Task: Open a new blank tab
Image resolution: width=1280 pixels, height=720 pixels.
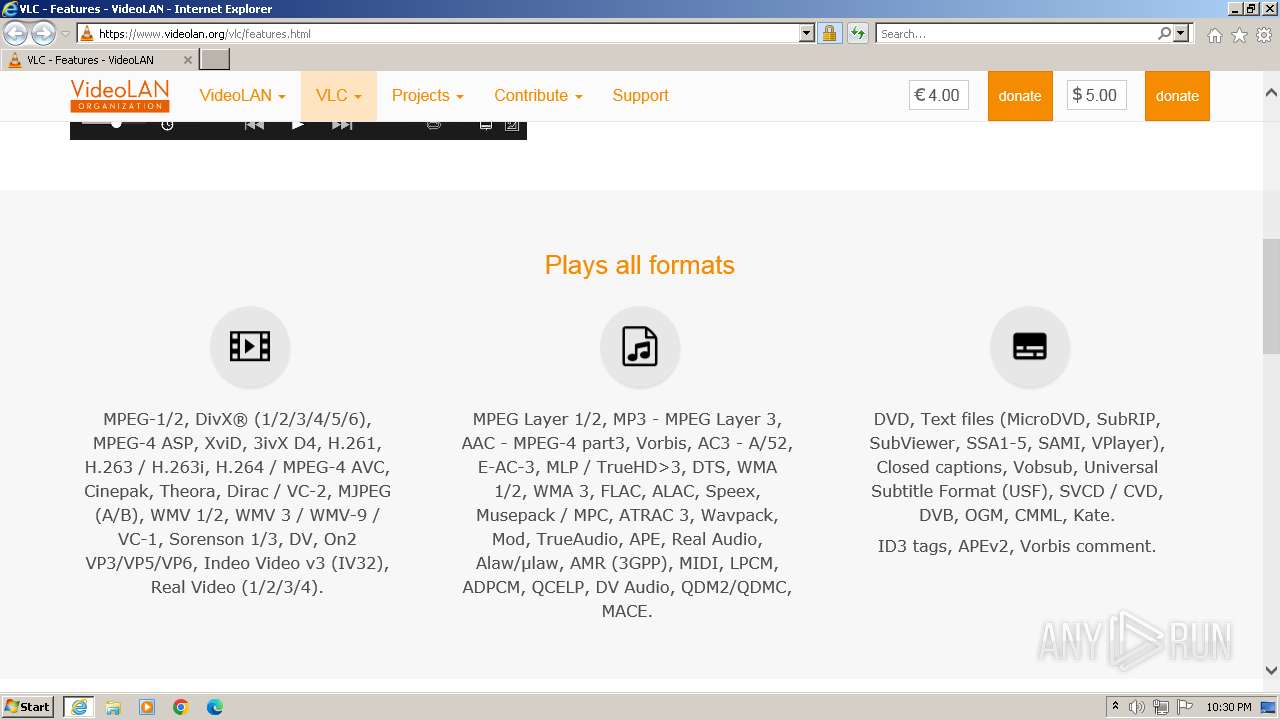Action: pyautogui.click(x=215, y=59)
